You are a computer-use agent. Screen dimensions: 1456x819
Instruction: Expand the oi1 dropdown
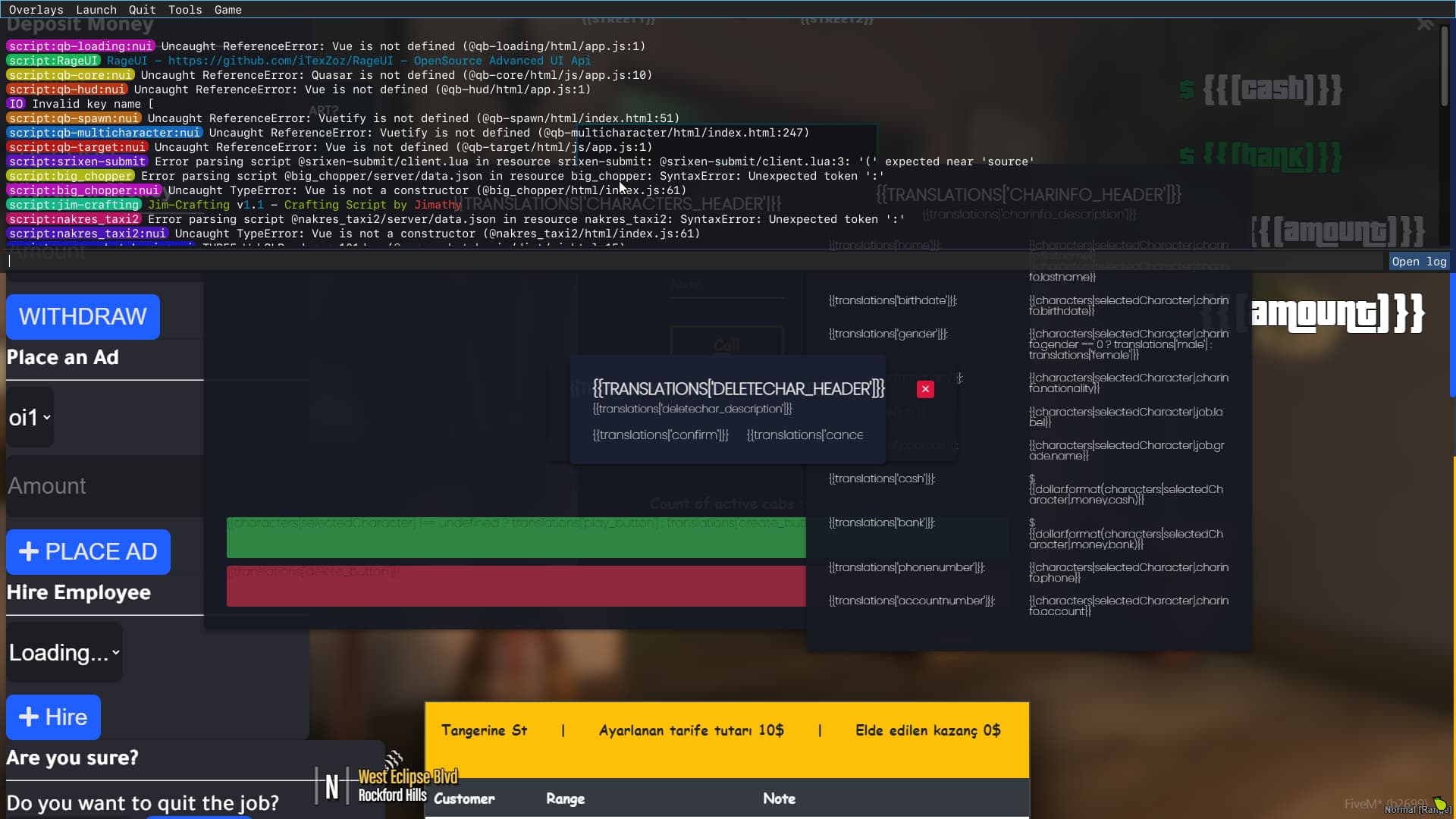30,417
